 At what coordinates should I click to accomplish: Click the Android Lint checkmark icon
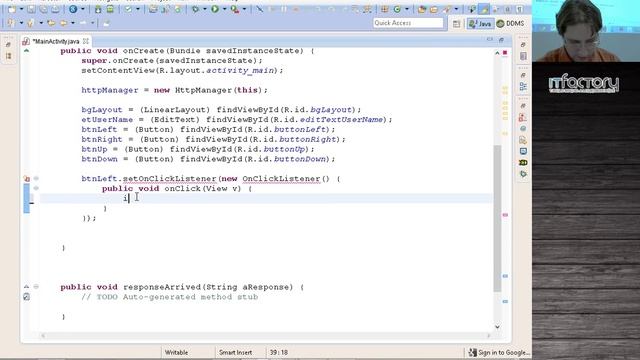[x=128, y=9]
